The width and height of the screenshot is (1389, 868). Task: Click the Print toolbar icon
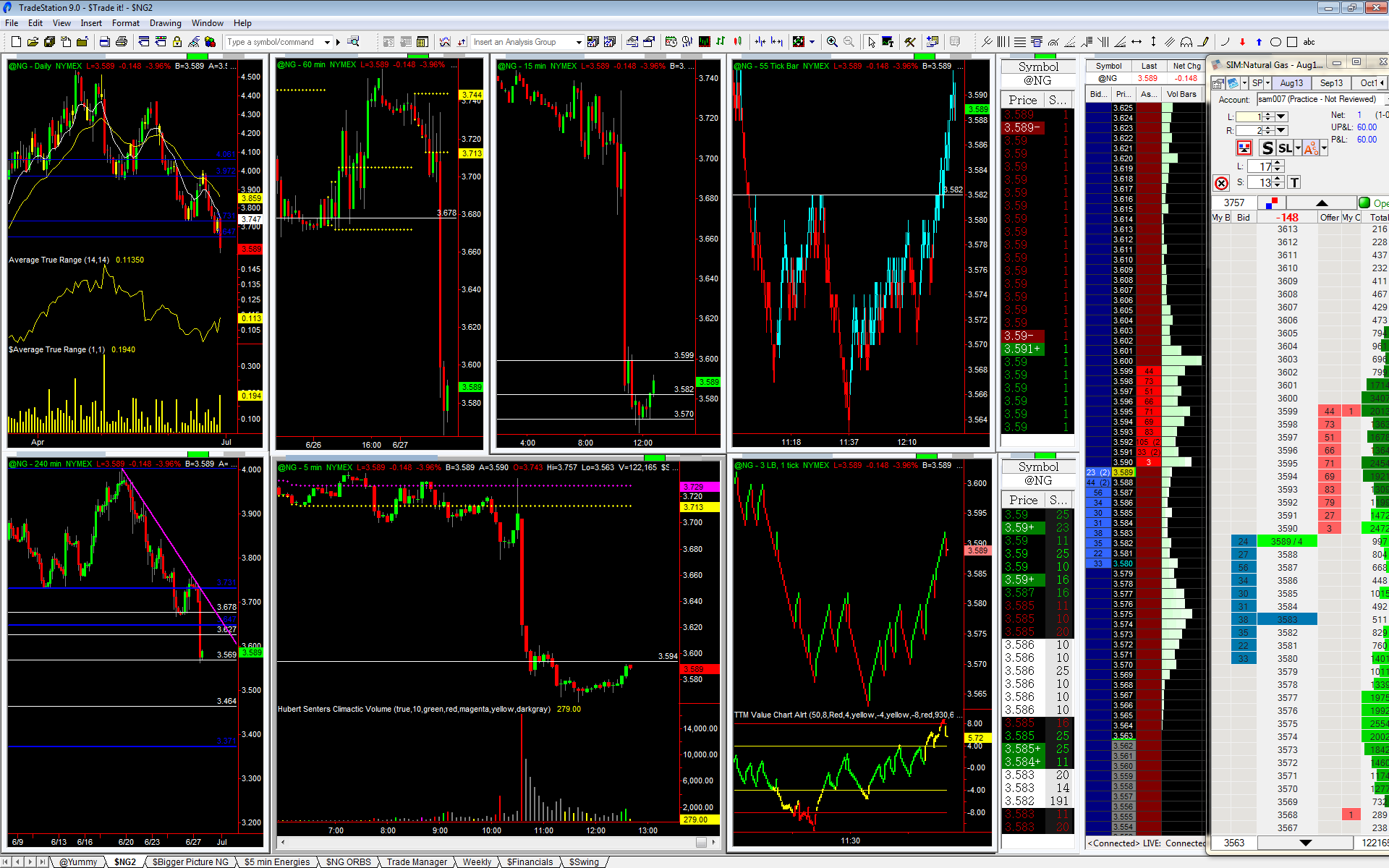coord(122,42)
